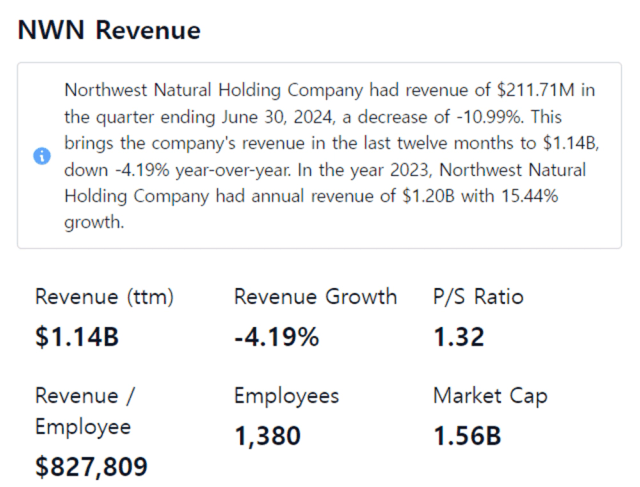640x487 pixels.
Task: Select the $827,809 value
Action: [x=91, y=466]
